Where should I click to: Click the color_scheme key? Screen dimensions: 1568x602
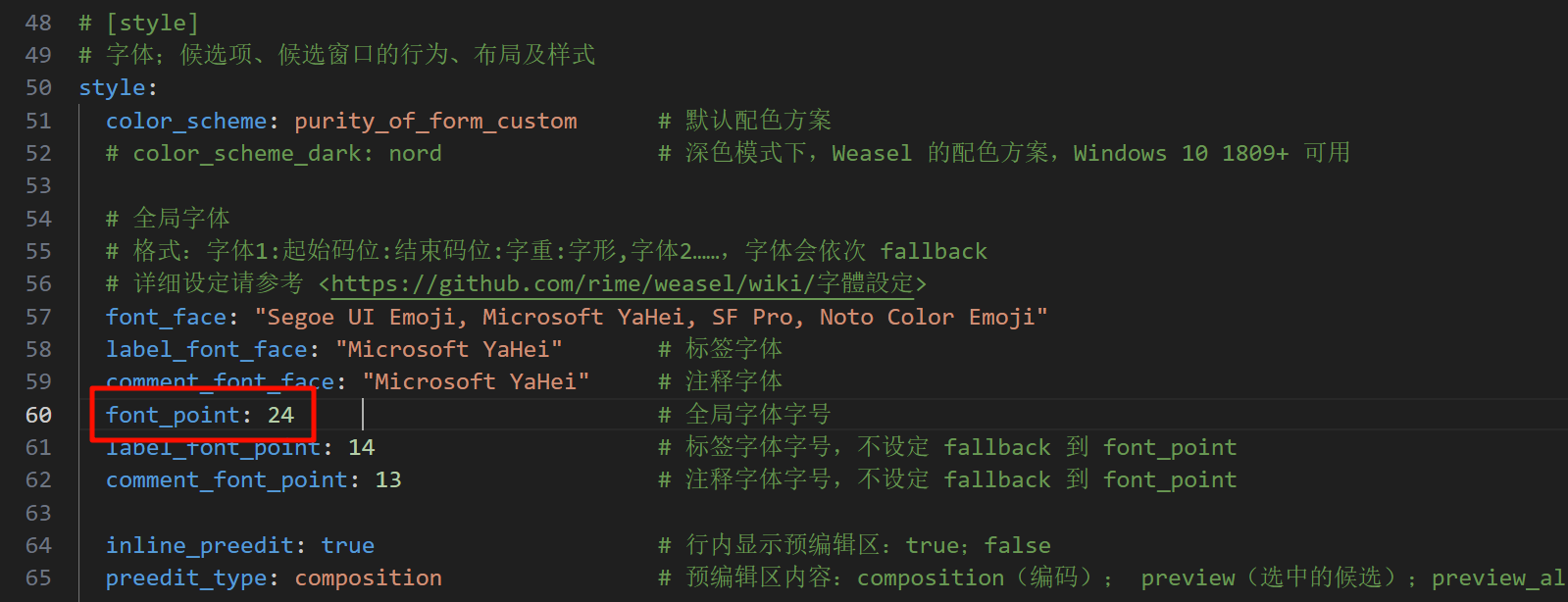186,121
